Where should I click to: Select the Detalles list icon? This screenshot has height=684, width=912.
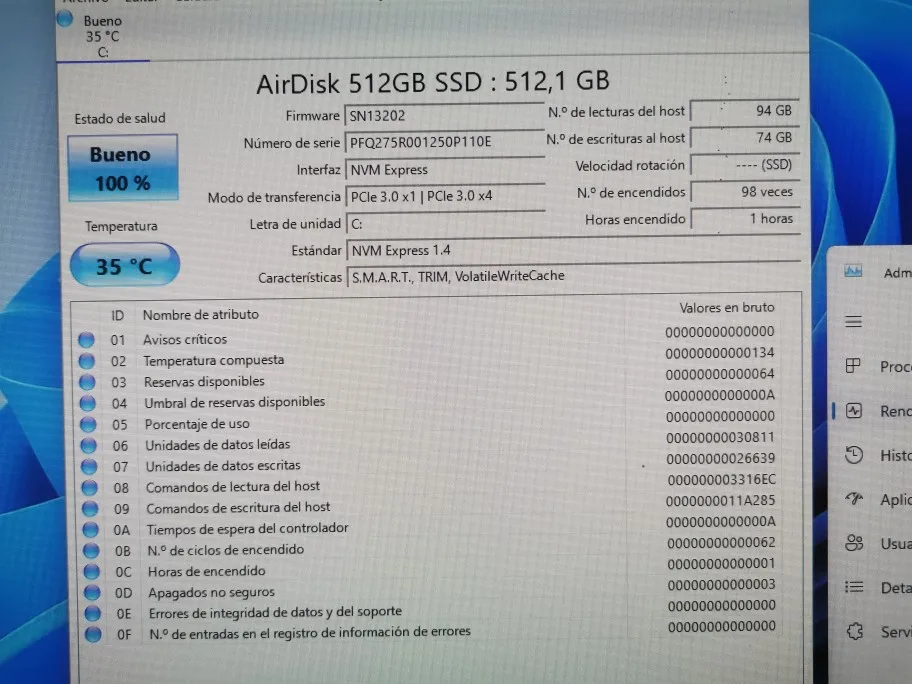[854, 587]
